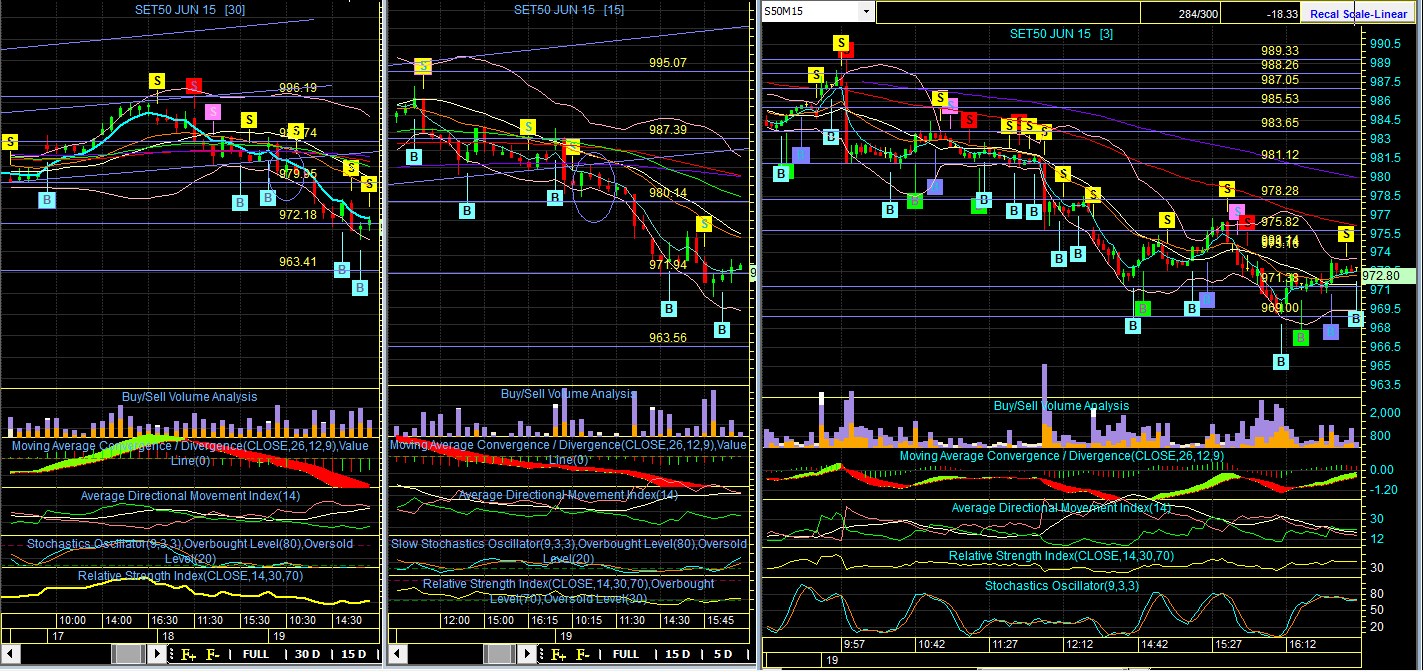Click F- icon in 30-minute chart toolbar

pos(212,655)
